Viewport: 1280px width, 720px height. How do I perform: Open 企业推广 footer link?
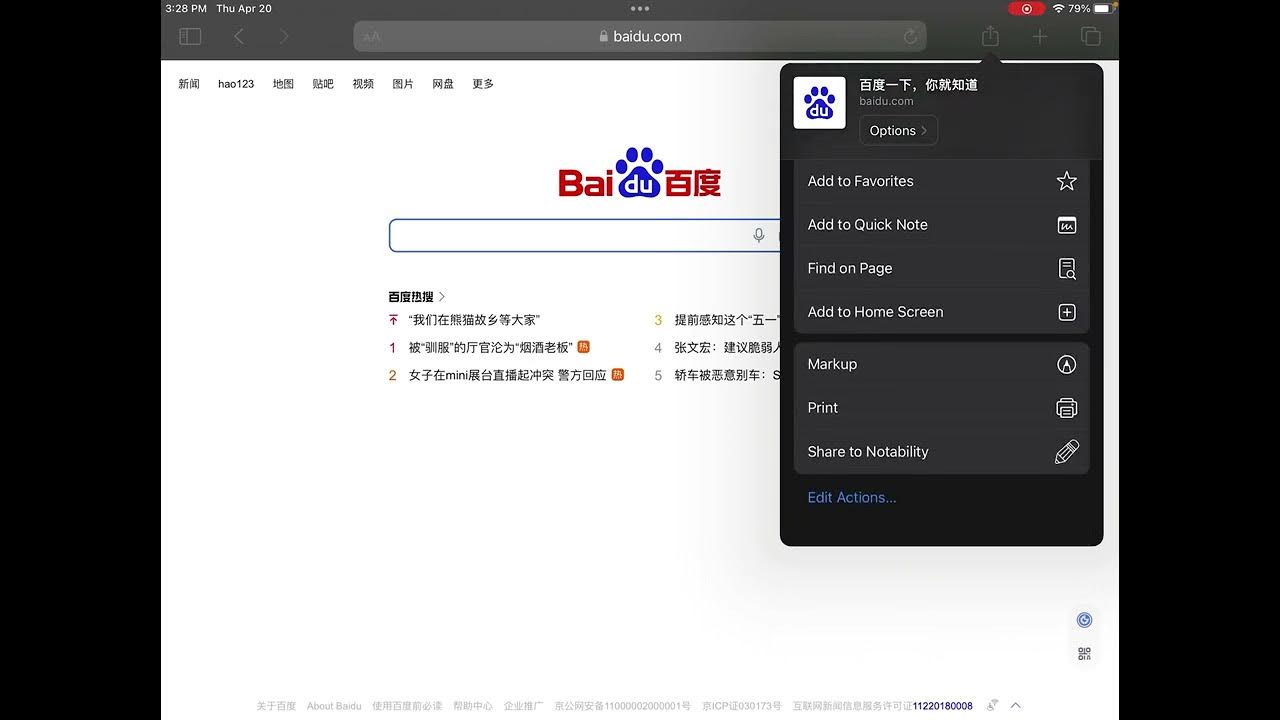523,706
